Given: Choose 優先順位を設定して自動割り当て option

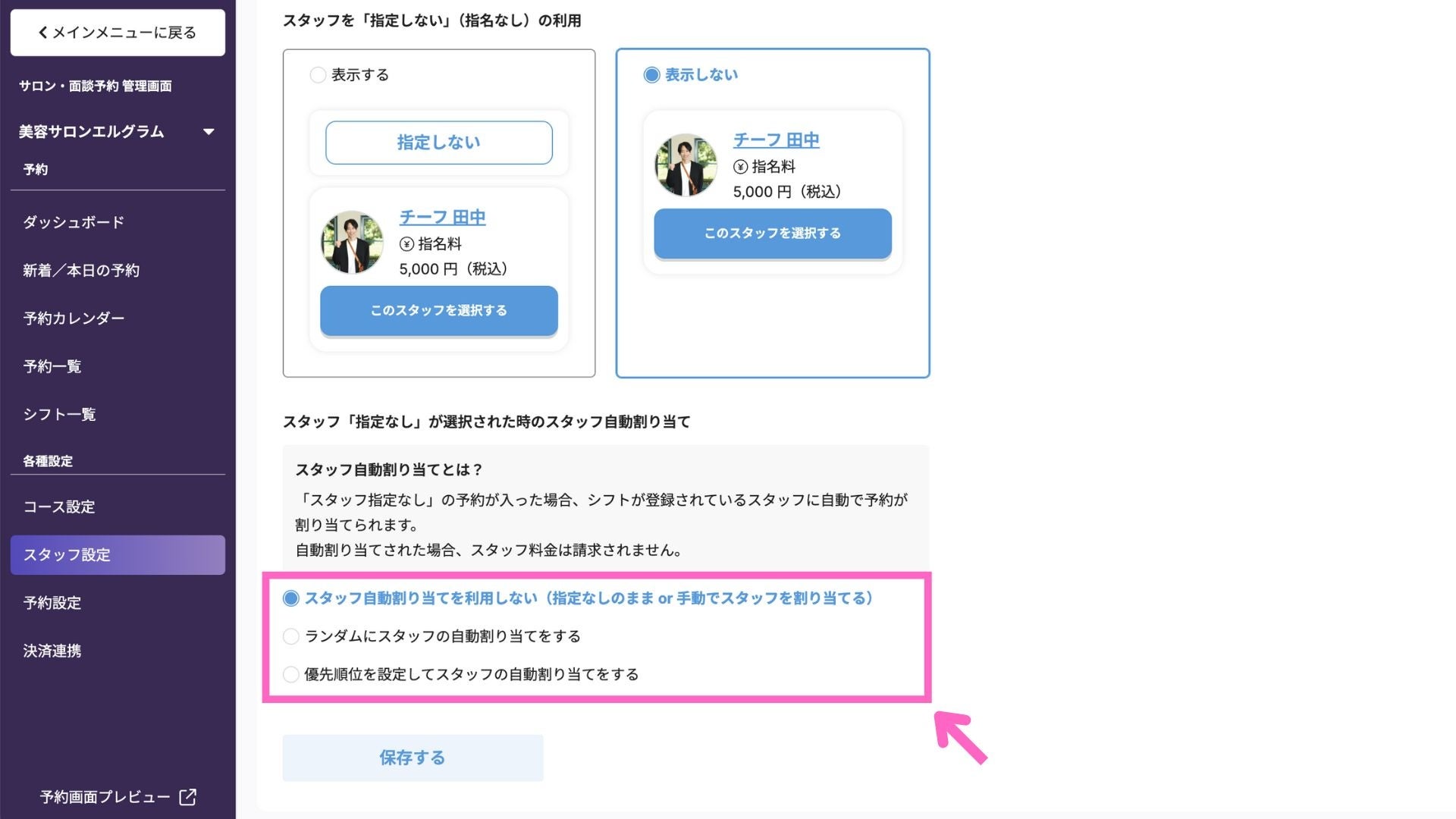Looking at the screenshot, I should (291, 675).
